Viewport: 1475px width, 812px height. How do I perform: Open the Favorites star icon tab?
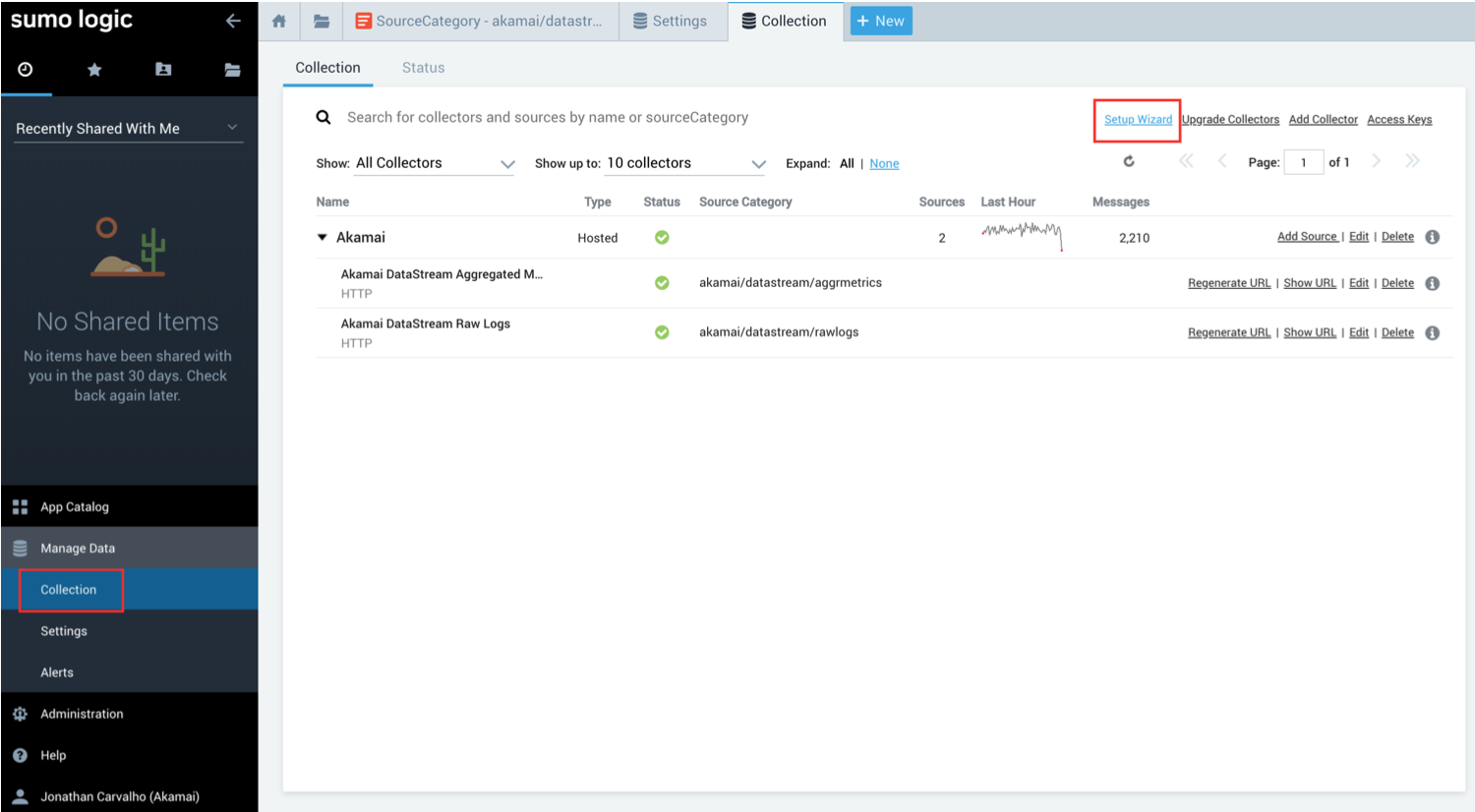click(94, 69)
